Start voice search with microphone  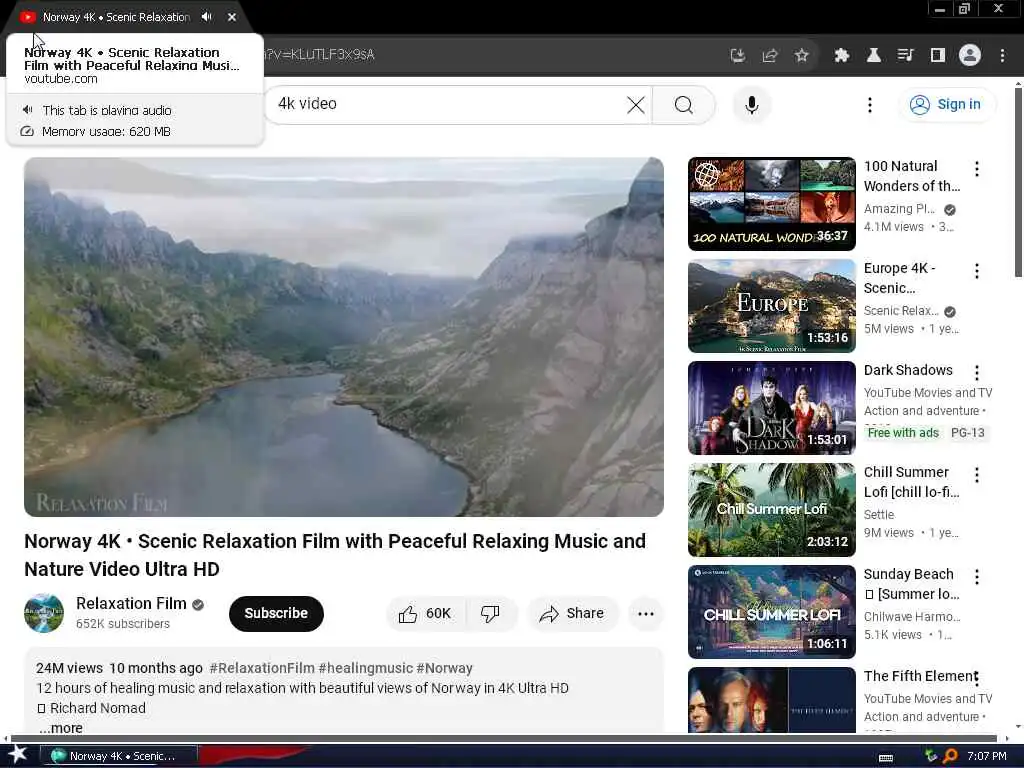[x=752, y=104]
